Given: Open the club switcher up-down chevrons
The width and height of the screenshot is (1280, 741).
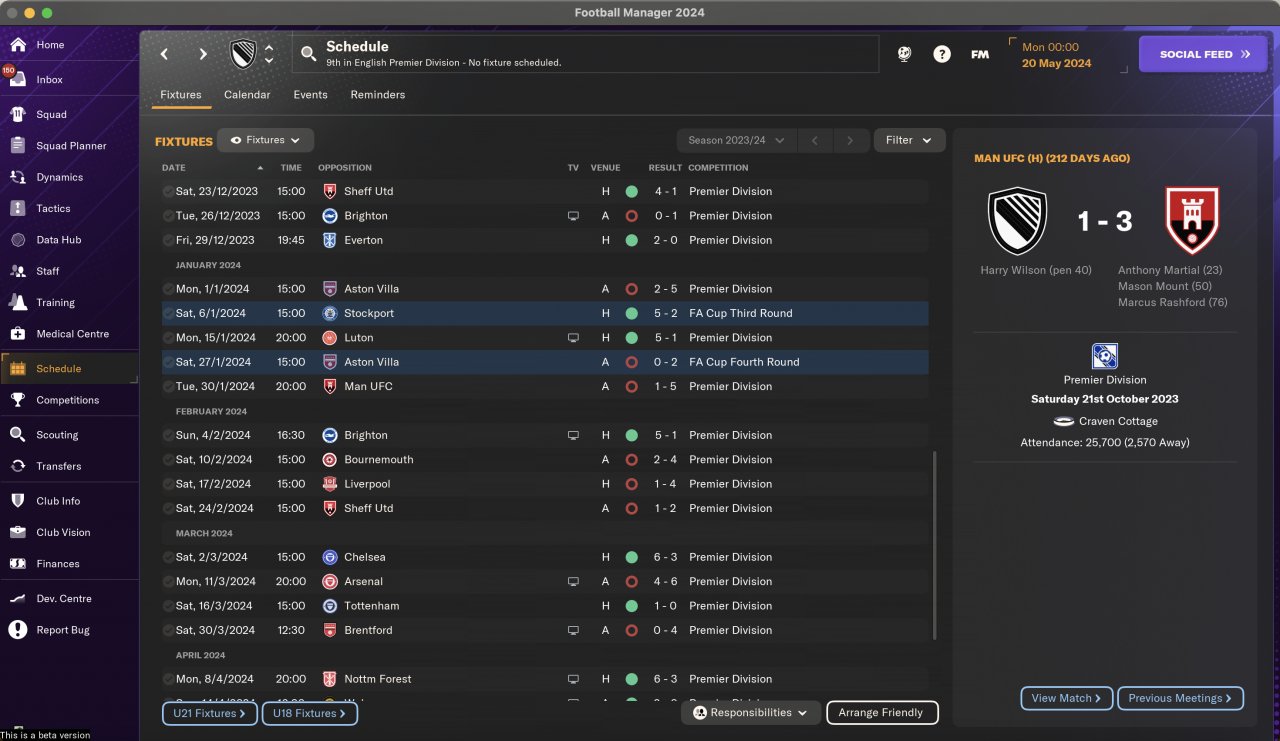Looking at the screenshot, I should point(269,54).
